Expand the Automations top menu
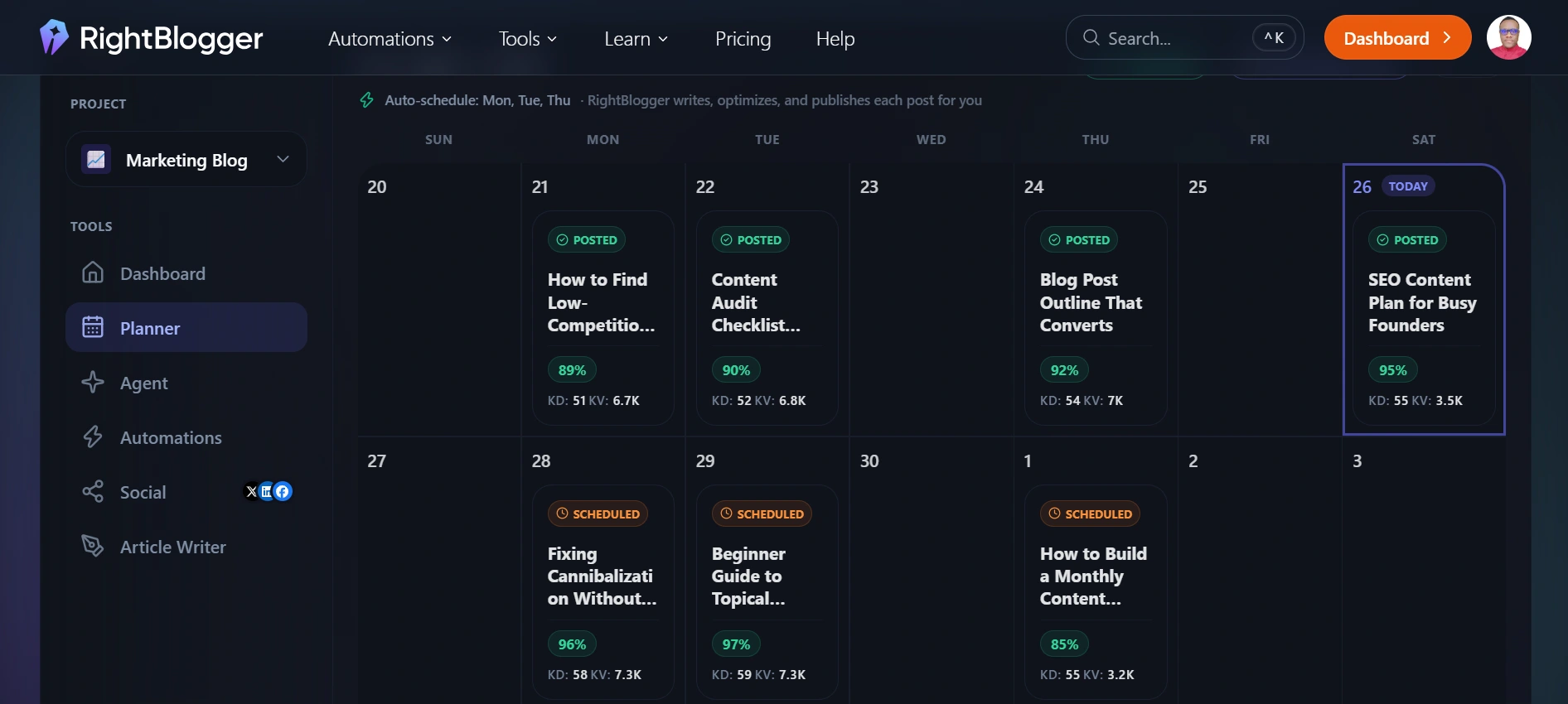 390,39
